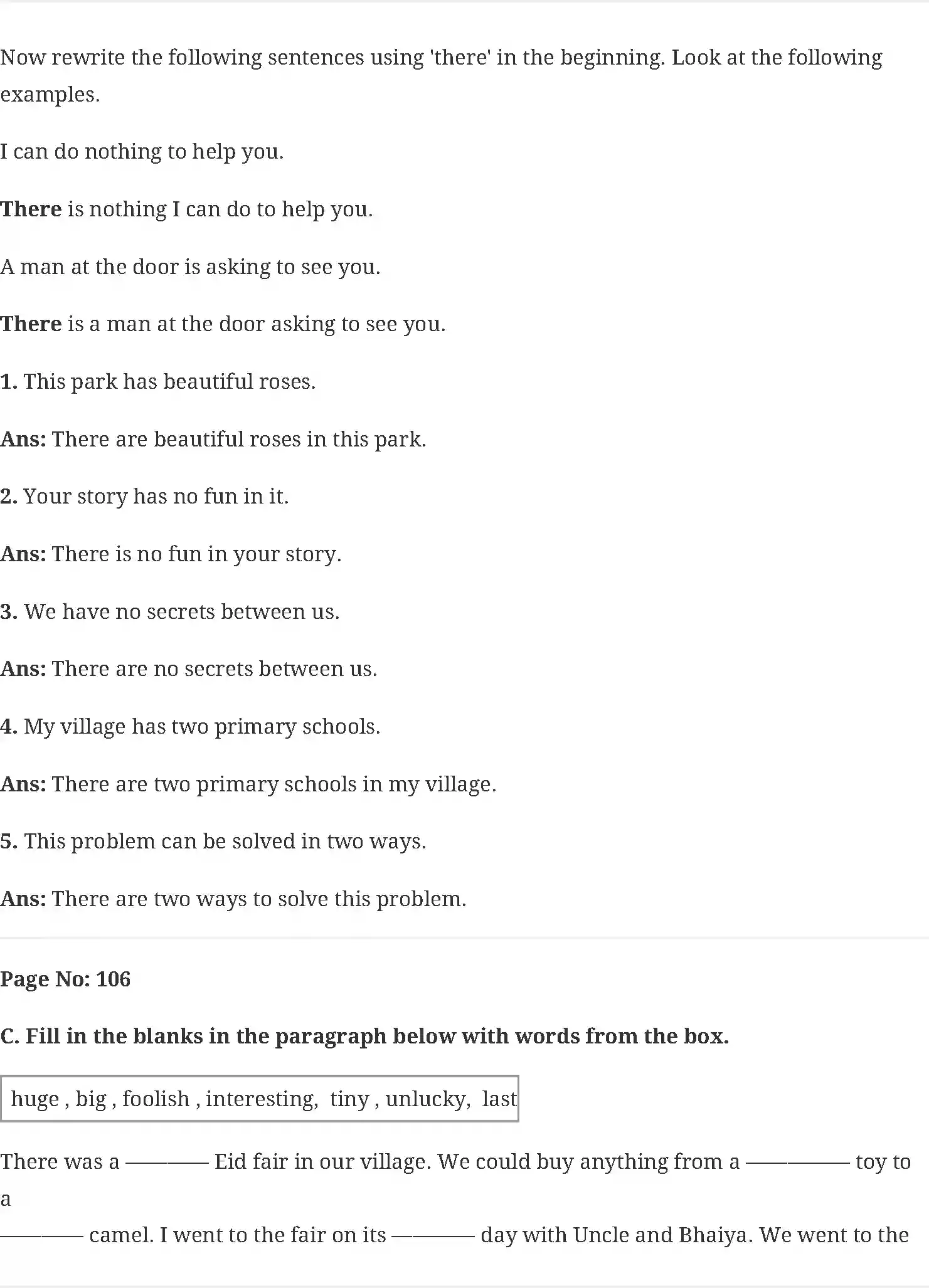Click the word box containing 'huge, big, foolish'
This screenshot has width=929, height=1288.
pyautogui.click(x=260, y=1099)
